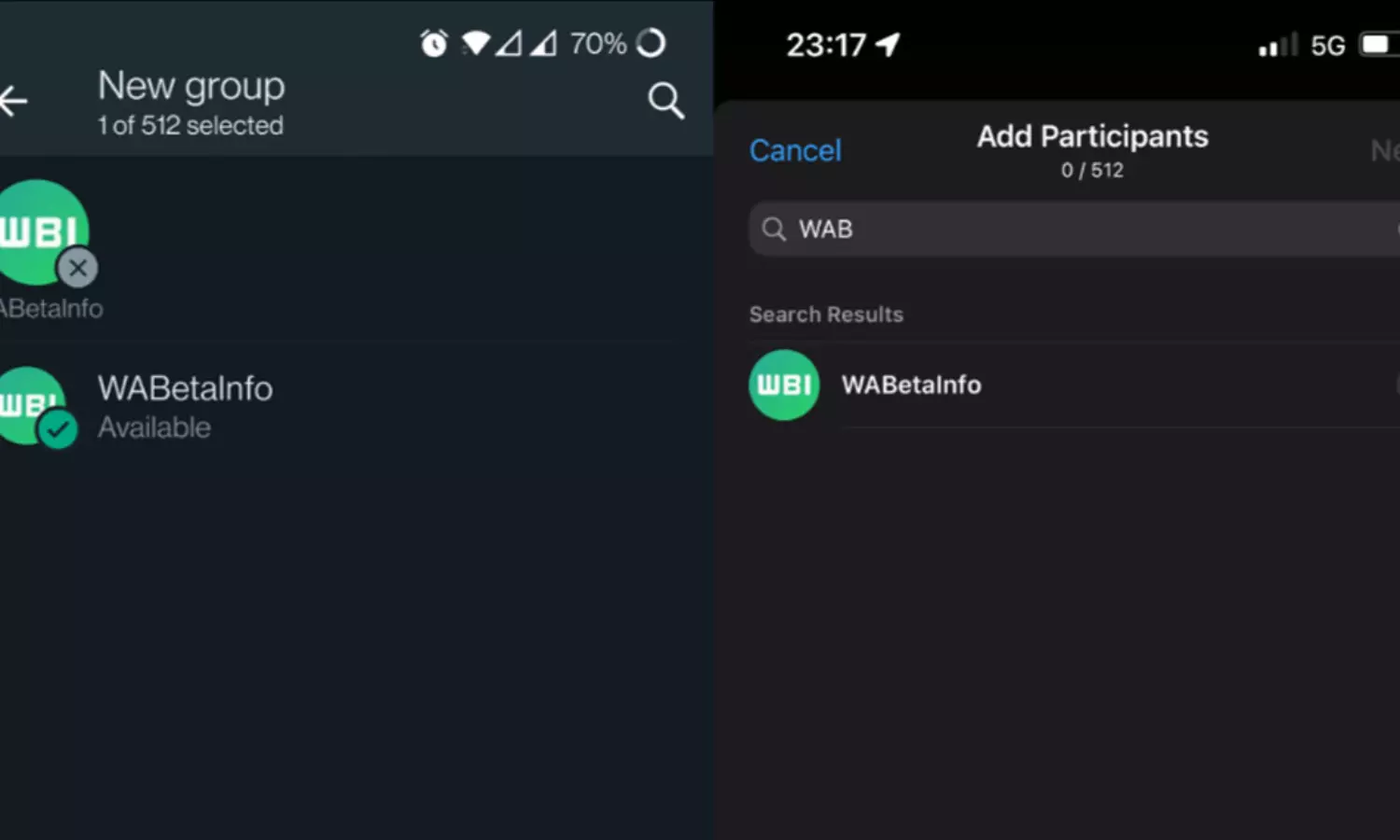This screenshot has height=840, width=1400.
Task: Open search with the magnifier icon
Action: tap(665, 101)
